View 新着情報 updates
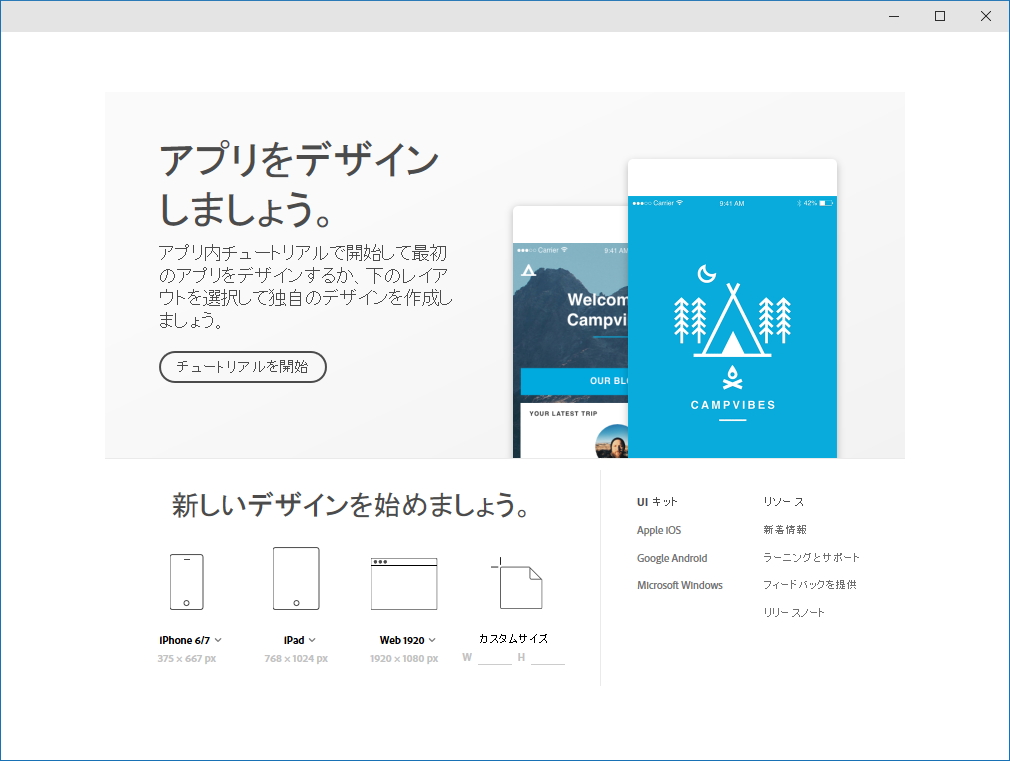Screen dimensions: 1010x761 tap(784, 529)
